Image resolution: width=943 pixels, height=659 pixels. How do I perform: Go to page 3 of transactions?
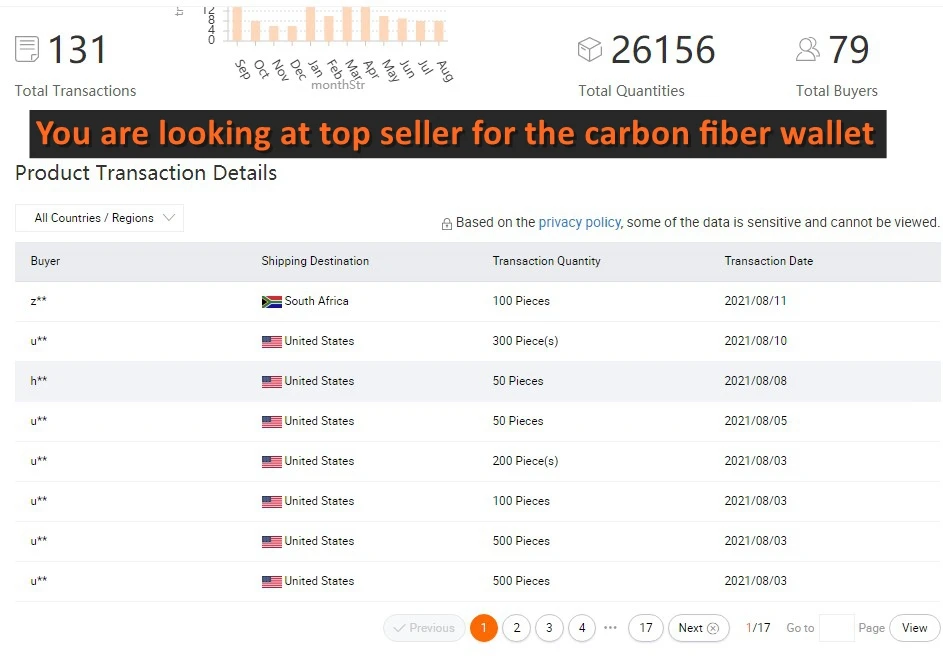tap(549, 628)
